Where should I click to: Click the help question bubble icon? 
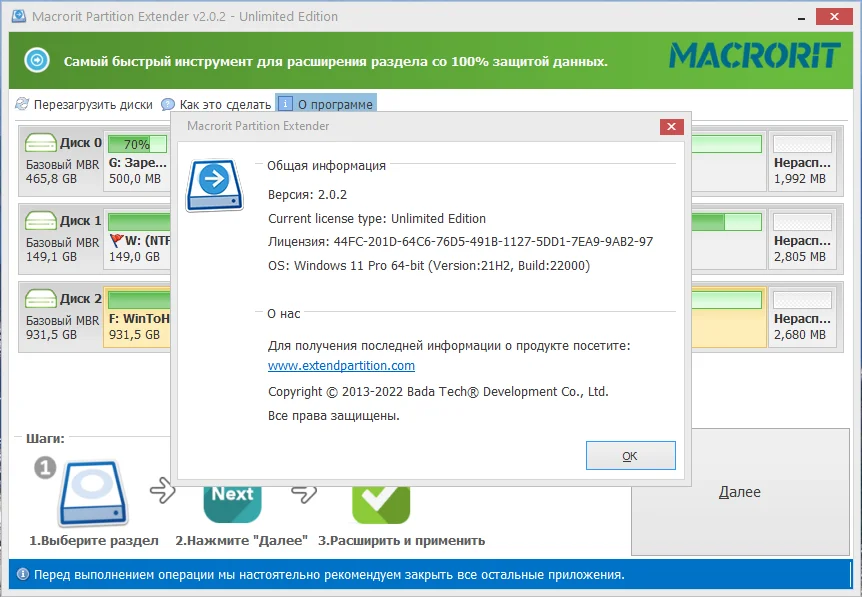[168, 104]
